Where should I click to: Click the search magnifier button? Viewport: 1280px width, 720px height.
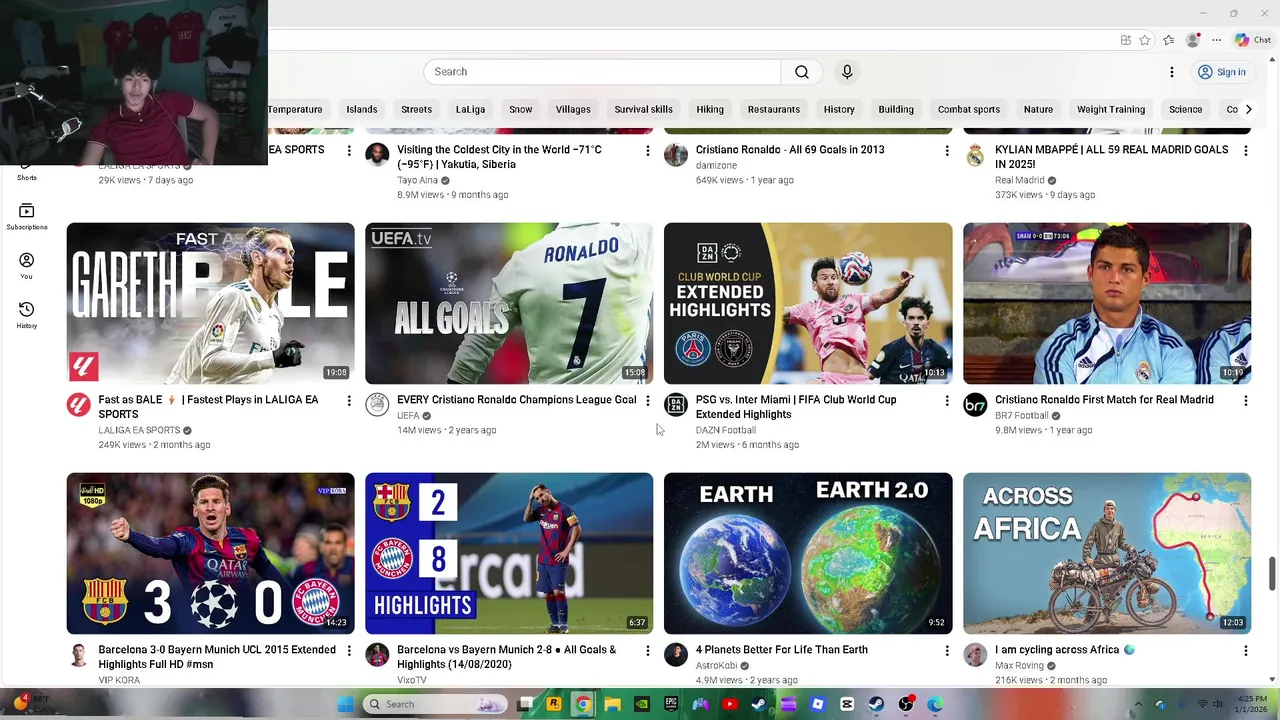[x=801, y=72]
